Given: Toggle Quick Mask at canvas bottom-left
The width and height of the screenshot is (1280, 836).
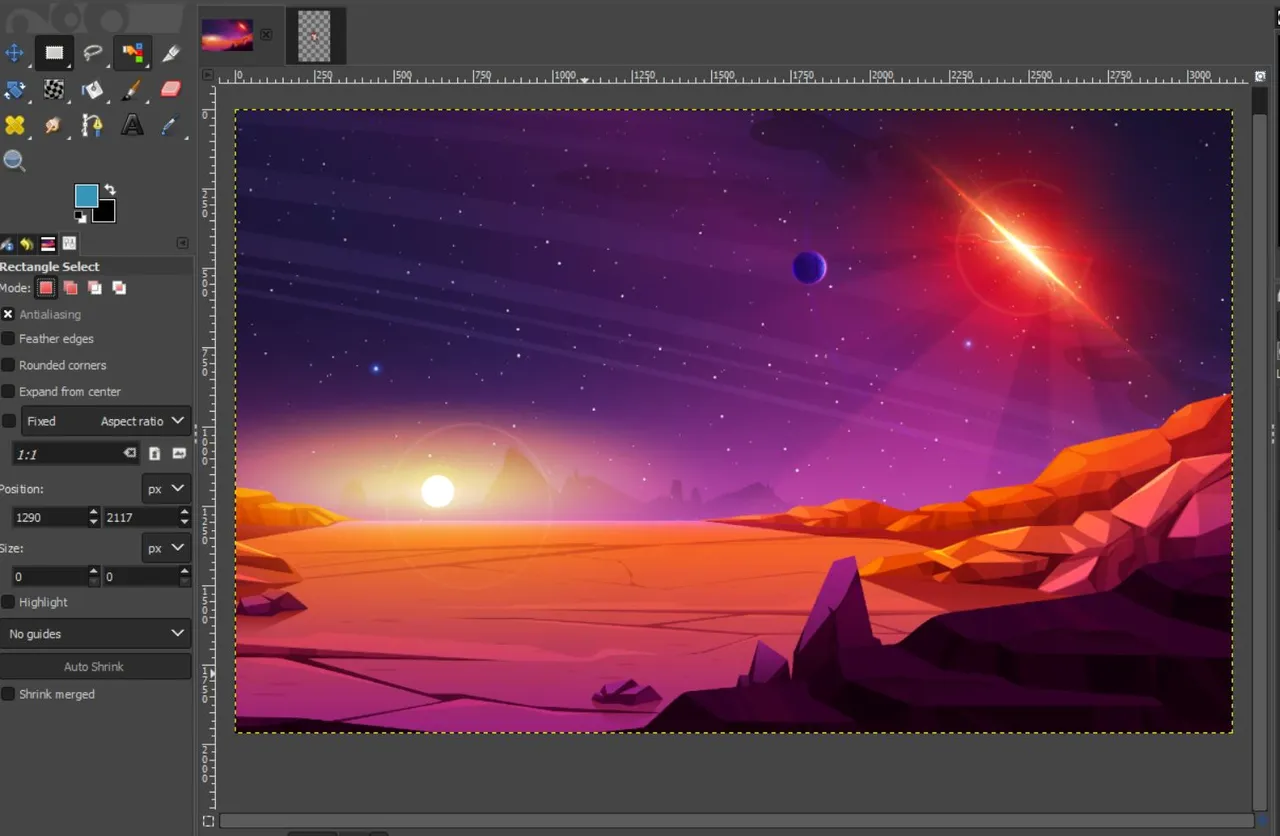Looking at the screenshot, I should click(x=208, y=822).
